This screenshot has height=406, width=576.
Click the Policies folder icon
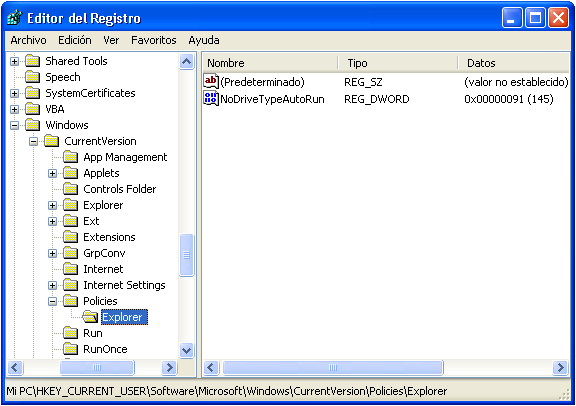click(x=71, y=301)
